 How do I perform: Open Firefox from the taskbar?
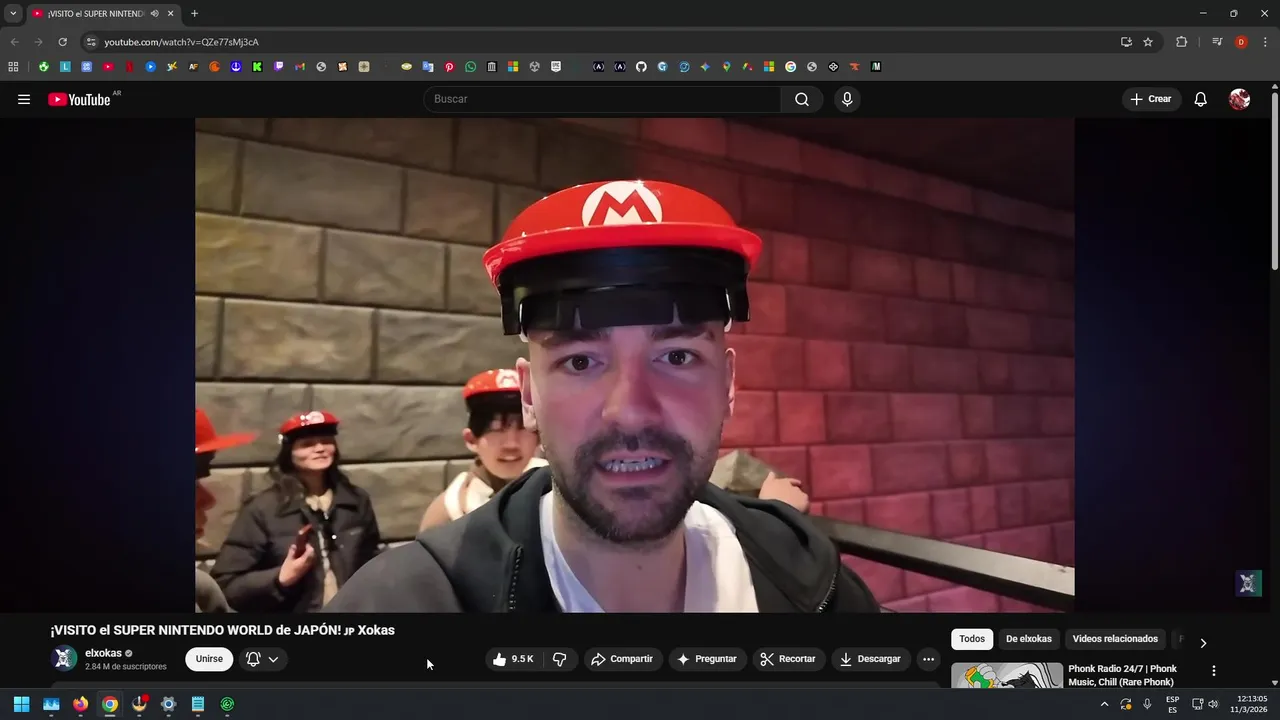(x=80, y=704)
